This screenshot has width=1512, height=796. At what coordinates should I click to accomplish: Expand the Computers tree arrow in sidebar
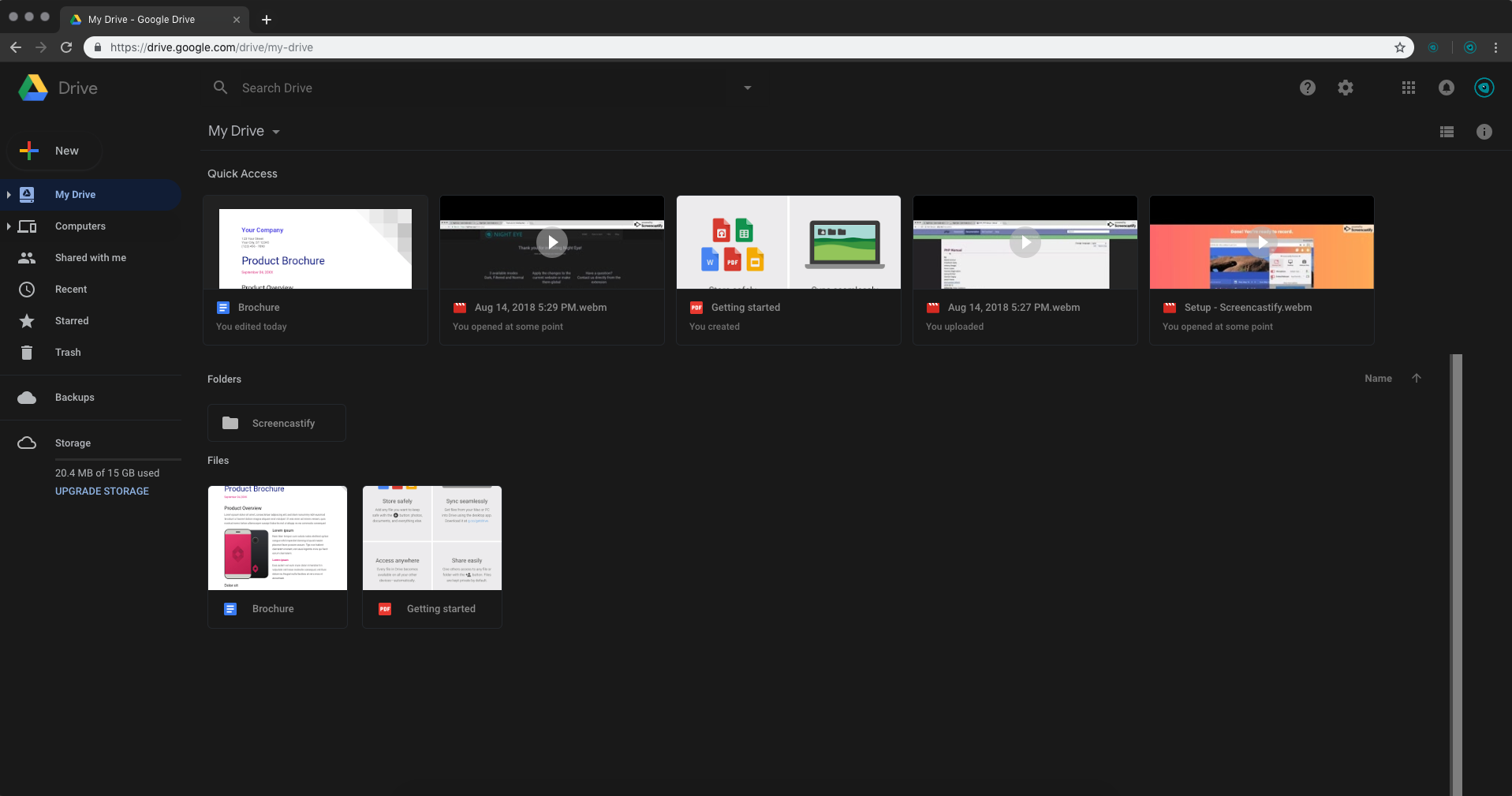pos(9,226)
